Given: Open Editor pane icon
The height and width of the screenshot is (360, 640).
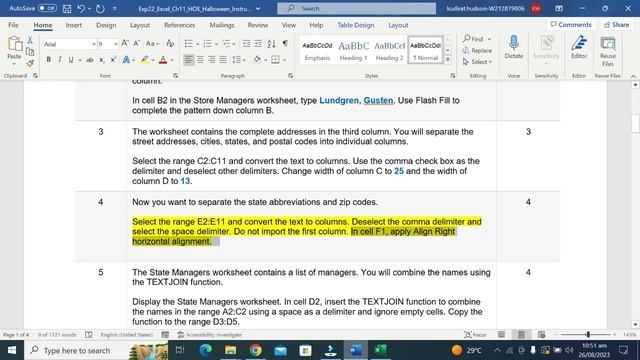Looking at the screenshot, I should pyautogui.click(x=579, y=48).
